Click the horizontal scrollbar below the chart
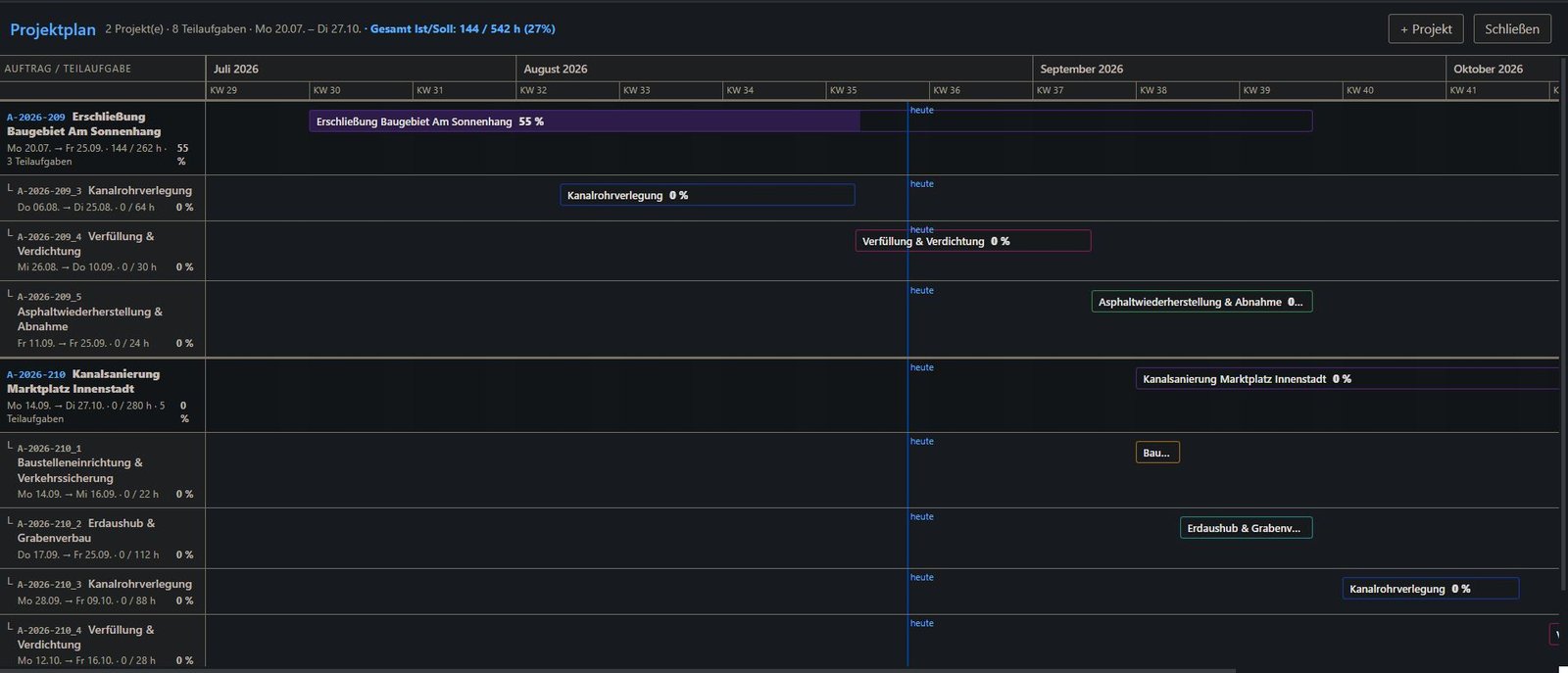The image size is (1568, 673). [x=617, y=670]
